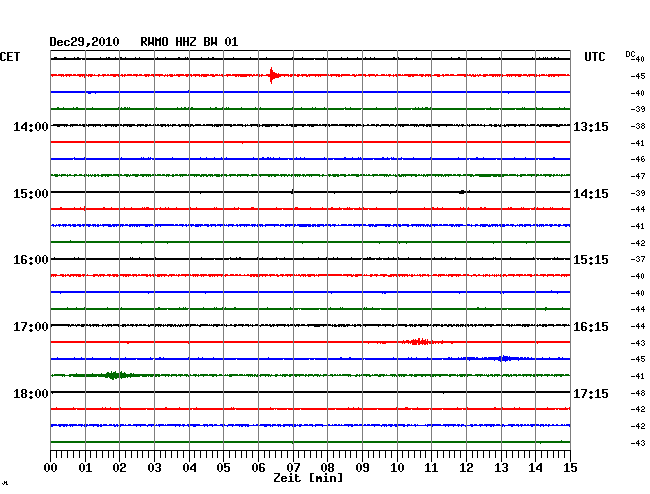The width and height of the screenshot is (650, 494).
Task: Click the 13:15 UTC time label
Action: click(591, 126)
